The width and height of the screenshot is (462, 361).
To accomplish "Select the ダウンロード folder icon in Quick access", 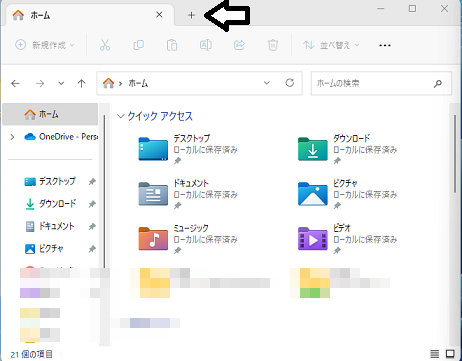I will tap(313, 149).
